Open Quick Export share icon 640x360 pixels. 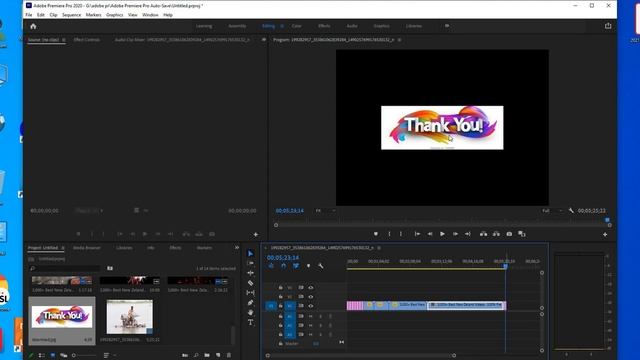pyautogui.click(x=608, y=26)
